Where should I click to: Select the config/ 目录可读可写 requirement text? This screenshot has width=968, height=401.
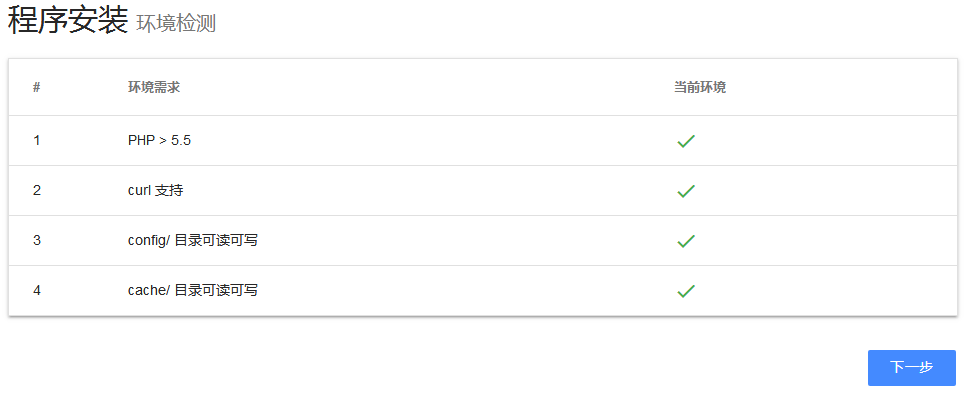193,241
